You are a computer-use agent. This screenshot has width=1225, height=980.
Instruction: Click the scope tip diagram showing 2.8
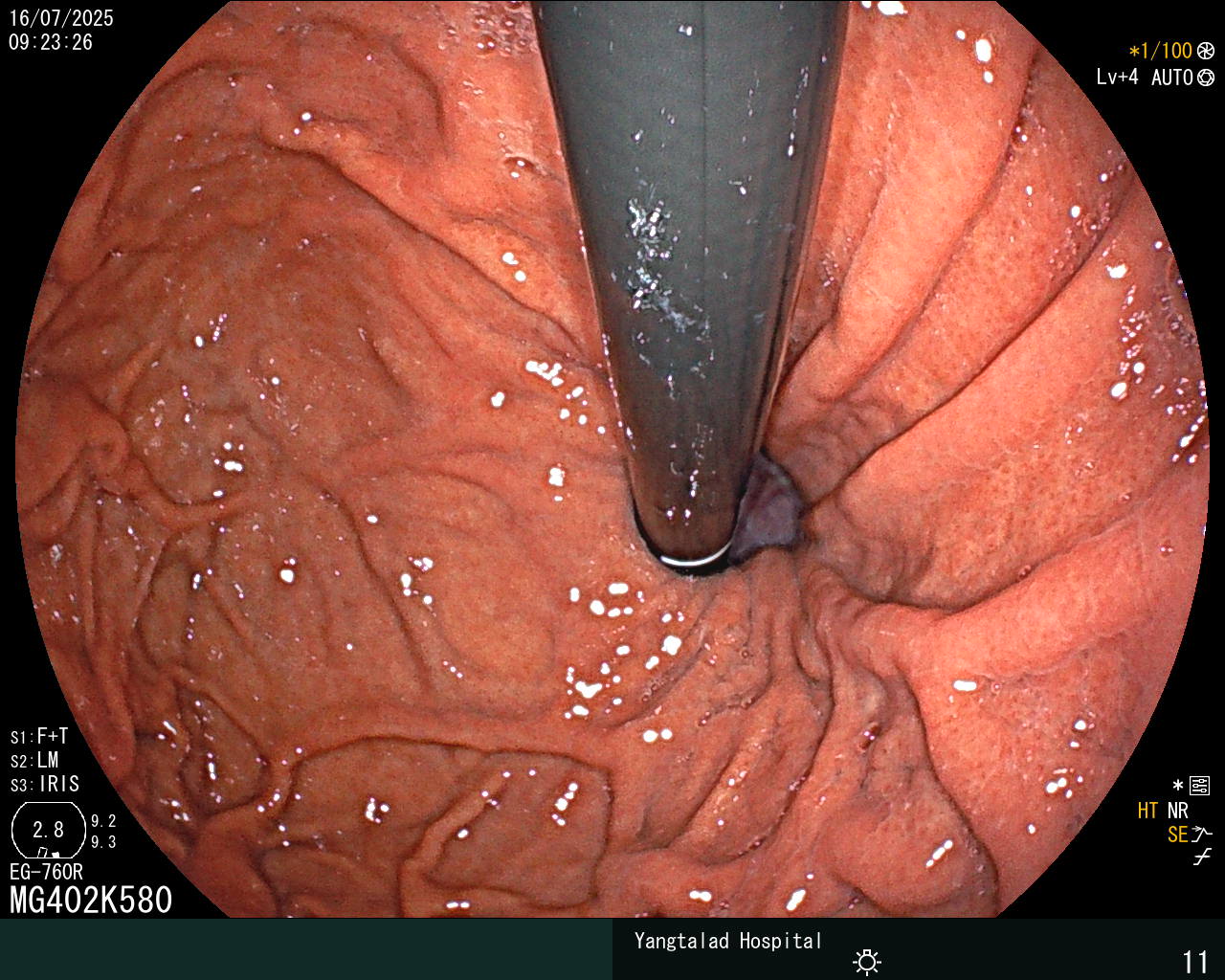coord(49,830)
